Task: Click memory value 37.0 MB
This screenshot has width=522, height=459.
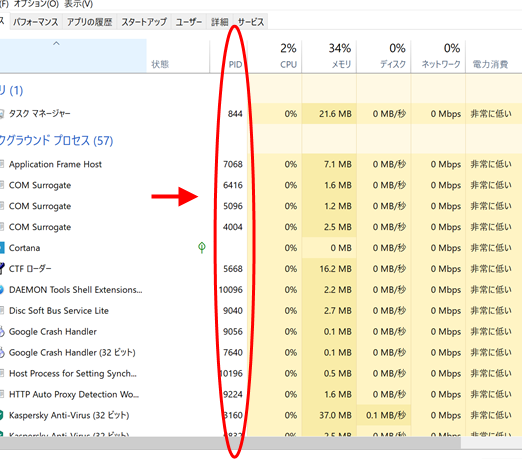Action: click(x=335, y=415)
